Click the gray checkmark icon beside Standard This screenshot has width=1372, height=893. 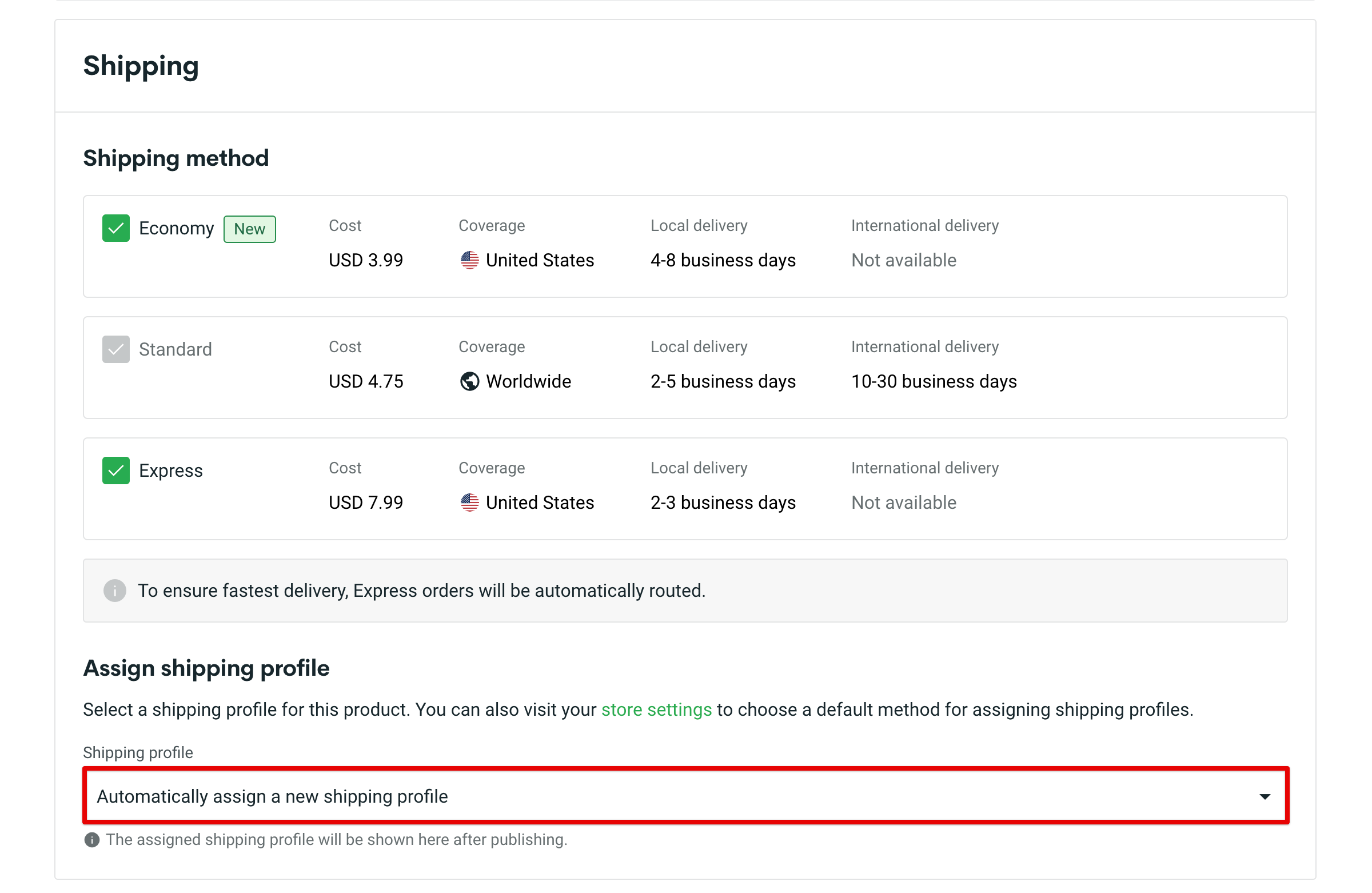pyautogui.click(x=115, y=349)
